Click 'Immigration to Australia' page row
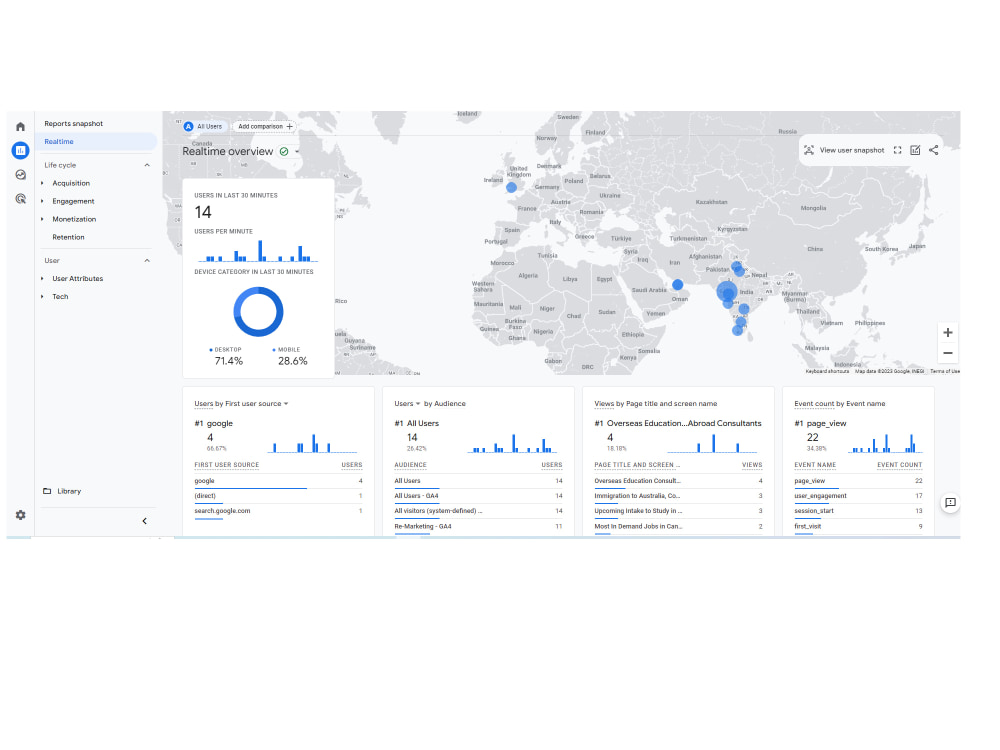The height and width of the screenshot is (750, 1000). point(678,496)
